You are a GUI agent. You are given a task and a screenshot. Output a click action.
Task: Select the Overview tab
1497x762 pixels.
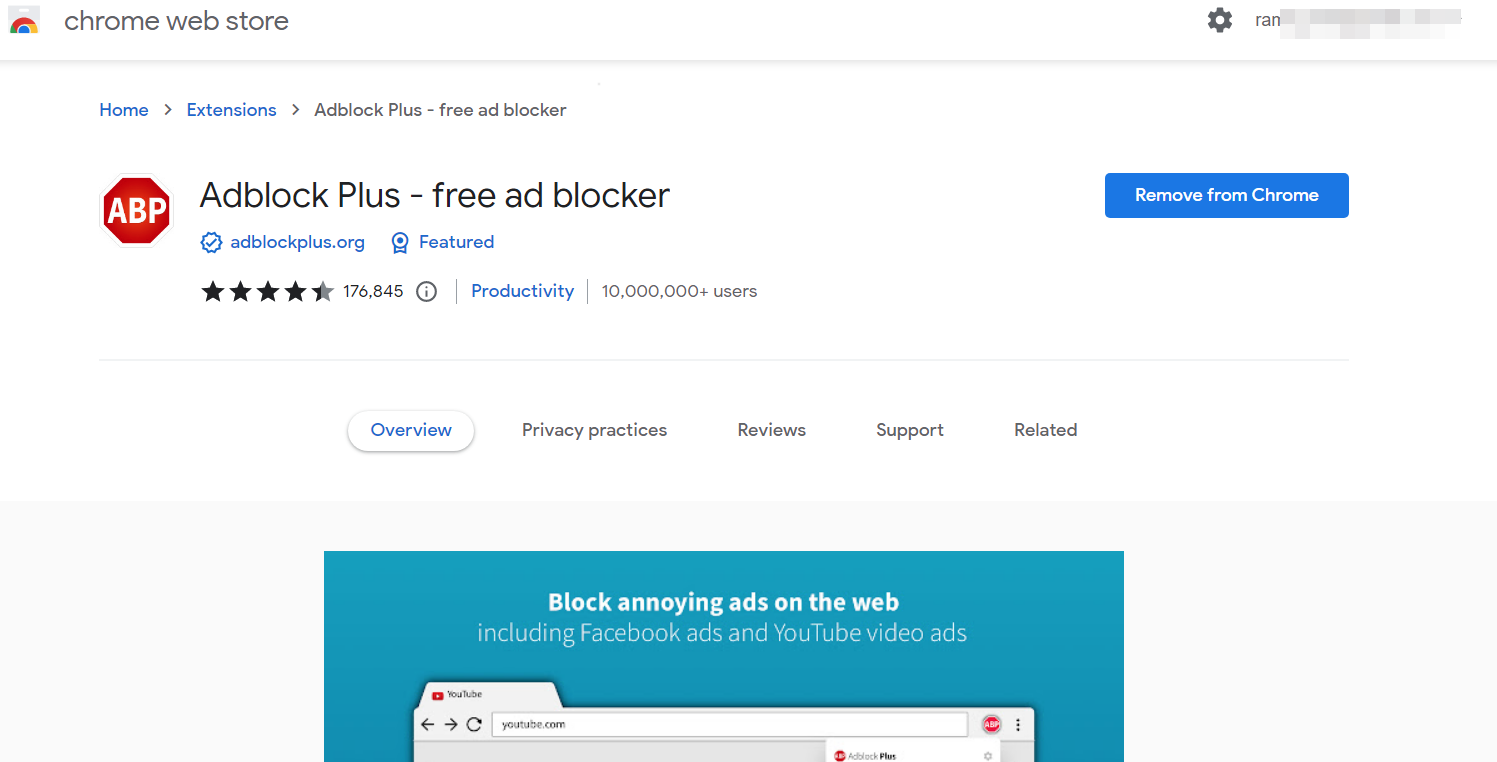click(x=411, y=430)
